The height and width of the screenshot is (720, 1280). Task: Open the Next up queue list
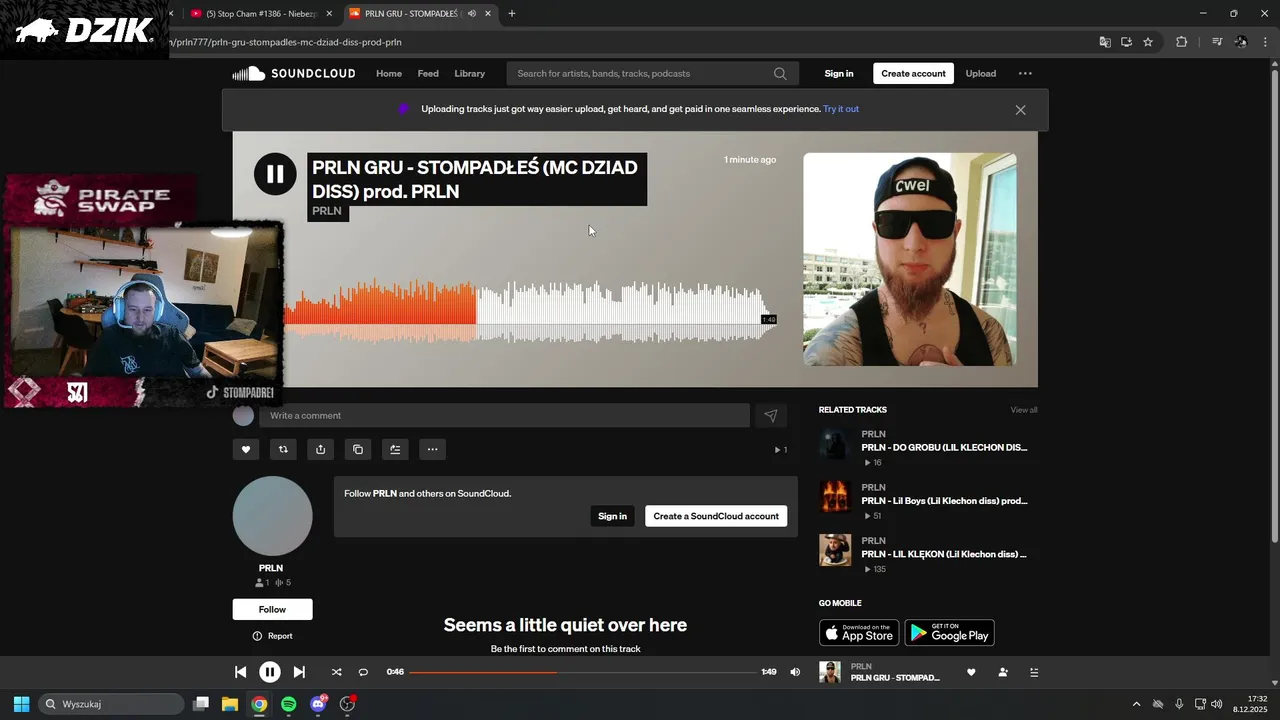(x=1034, y=672)
